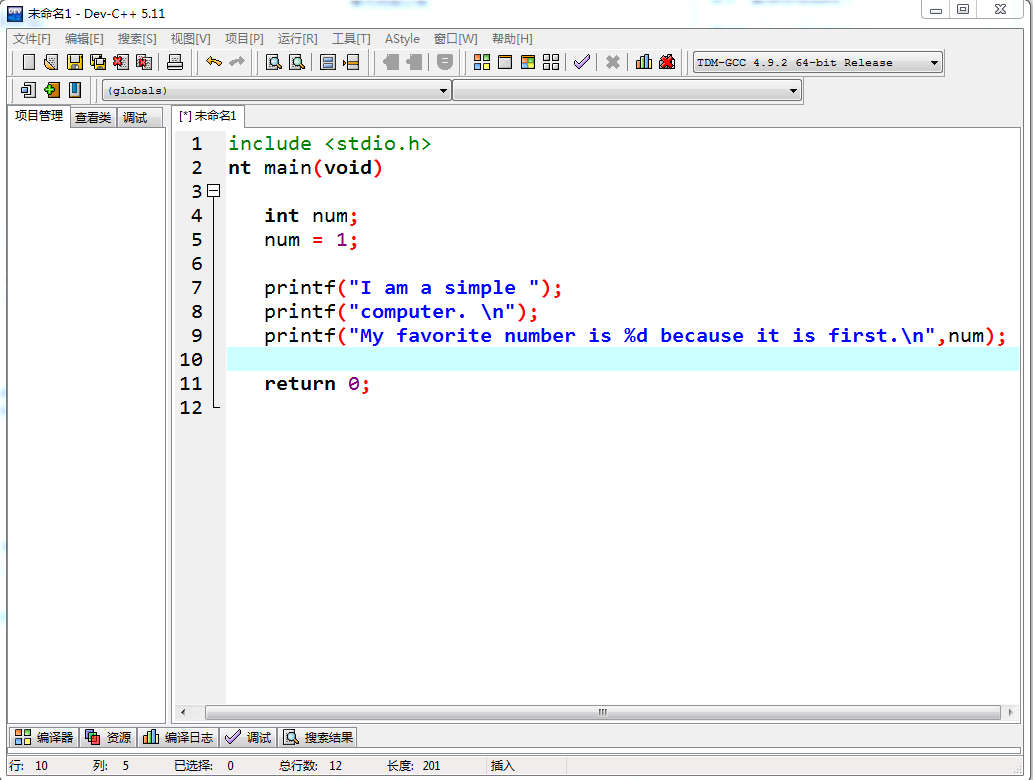Open the TDM-GCC compiler set dropdown
This screenshot has height=780, width=1033.
tap(934, 63)
